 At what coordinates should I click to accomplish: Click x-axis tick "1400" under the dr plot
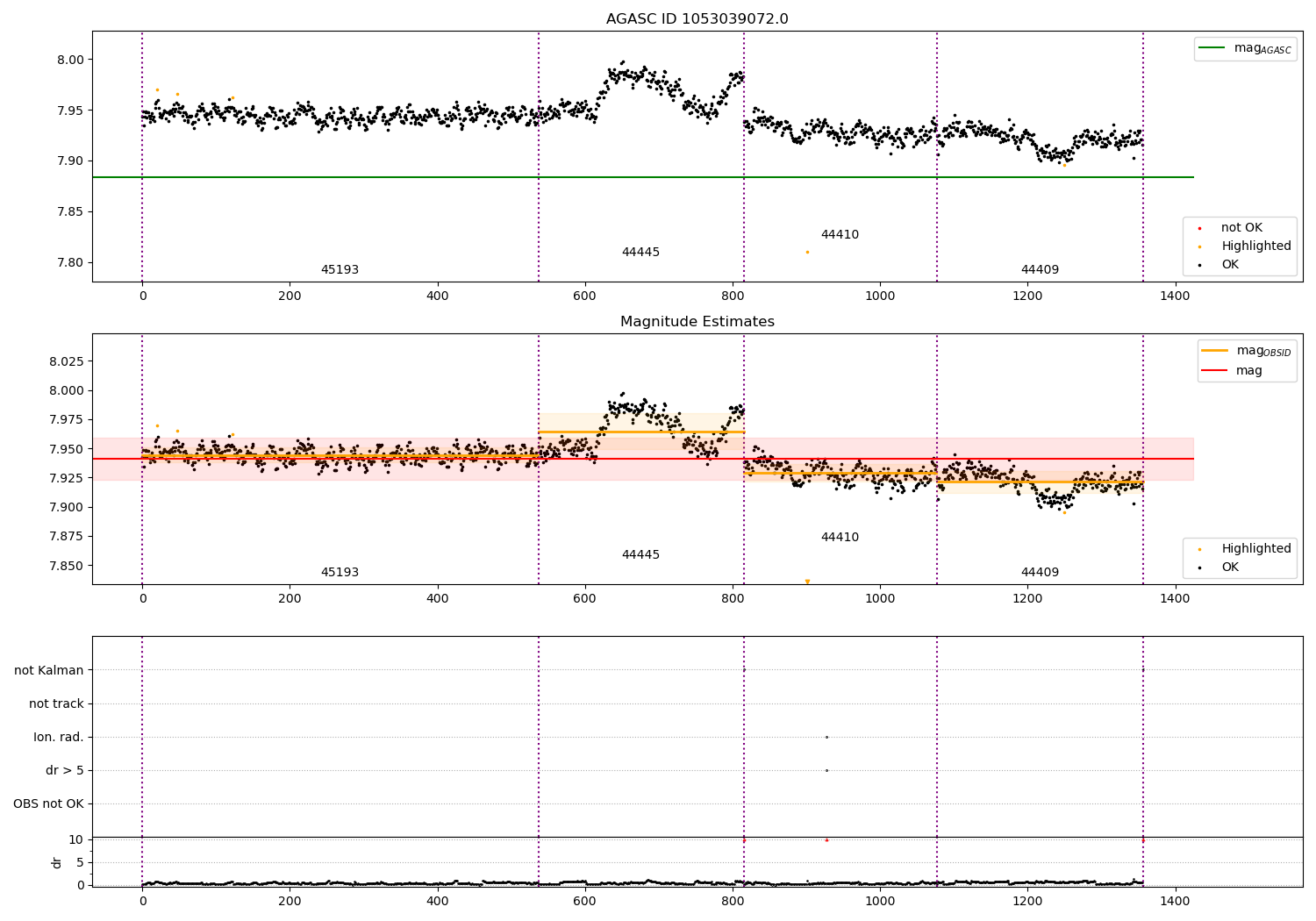point(1175,901)
